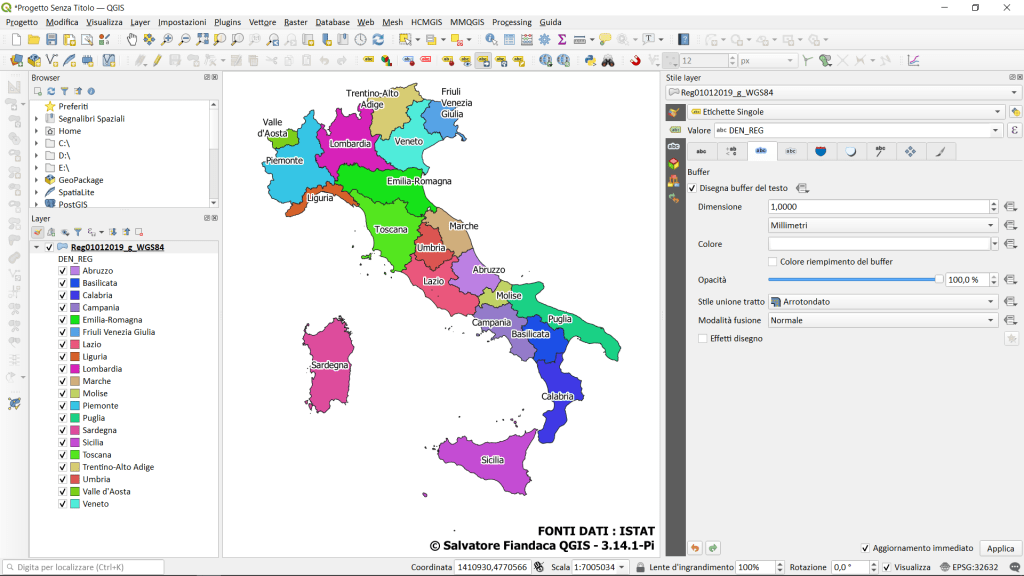The width and height of the screenshot is (1024, 576).
Task: Toggle the snapping magnet icon
Action: pos(635,60)
